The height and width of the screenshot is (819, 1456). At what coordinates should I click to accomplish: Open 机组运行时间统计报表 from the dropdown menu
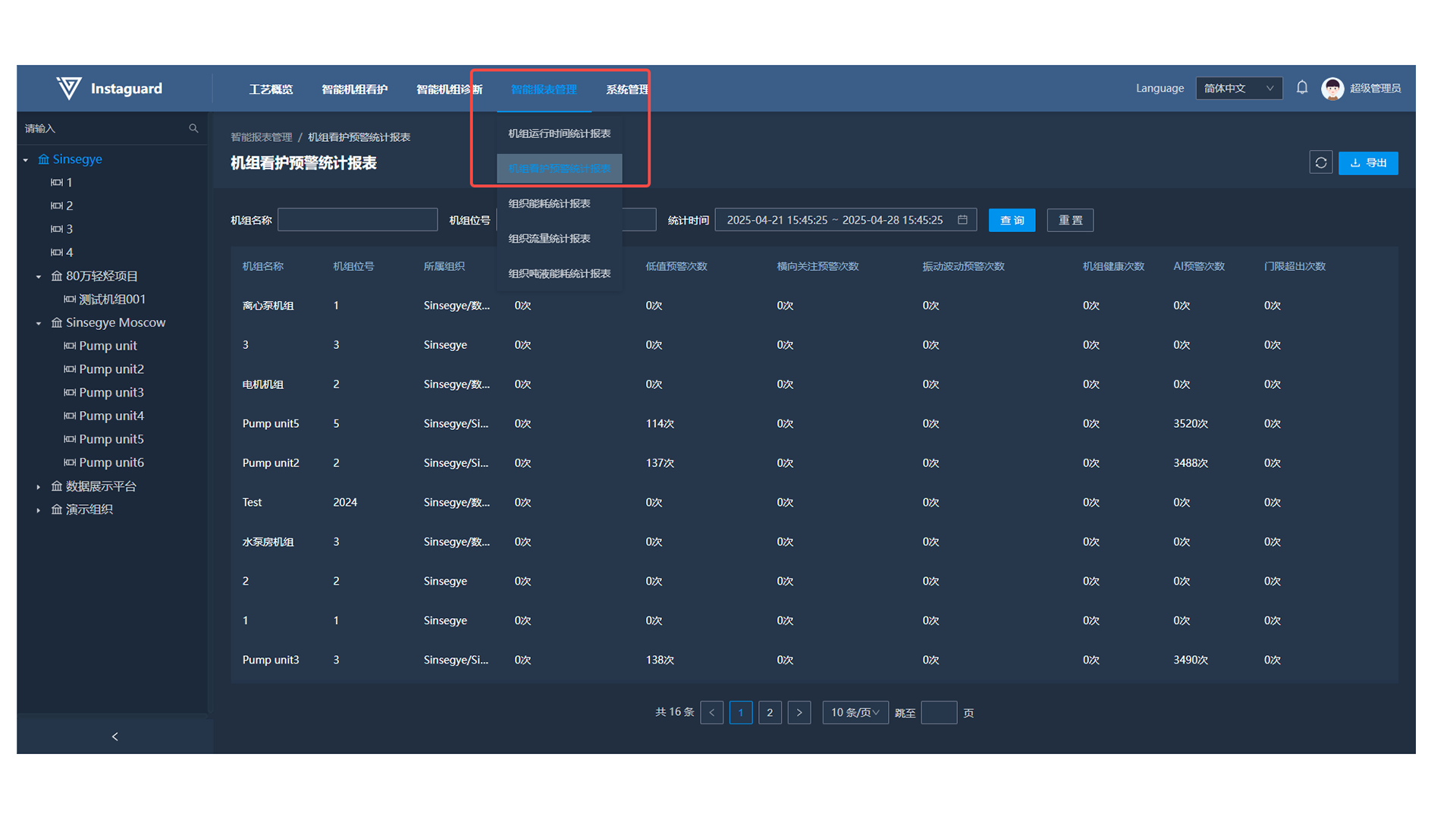point(559,133)
